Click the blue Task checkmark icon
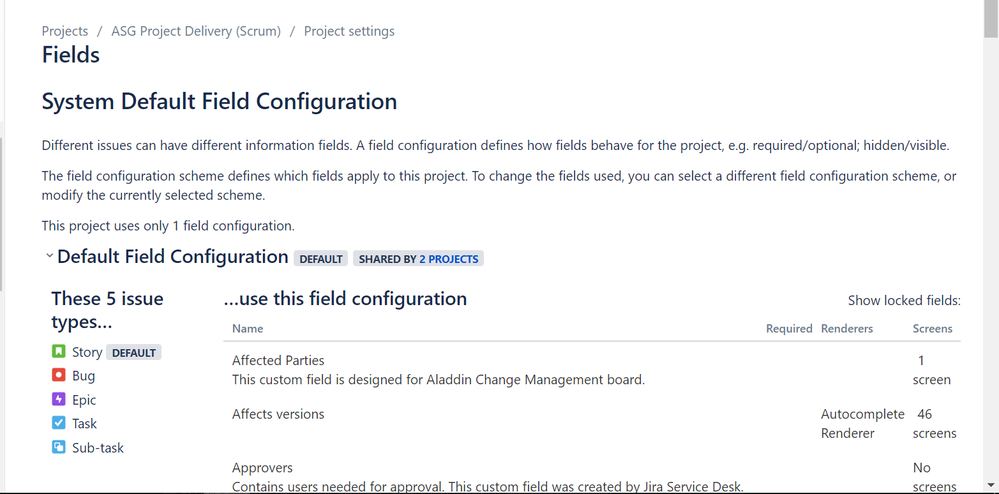 pyautogui.click(x=59, y=423)
